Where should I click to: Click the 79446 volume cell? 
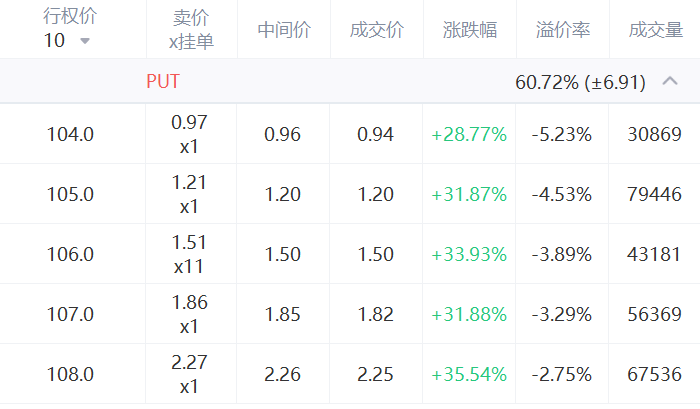(x=654, y=194)
